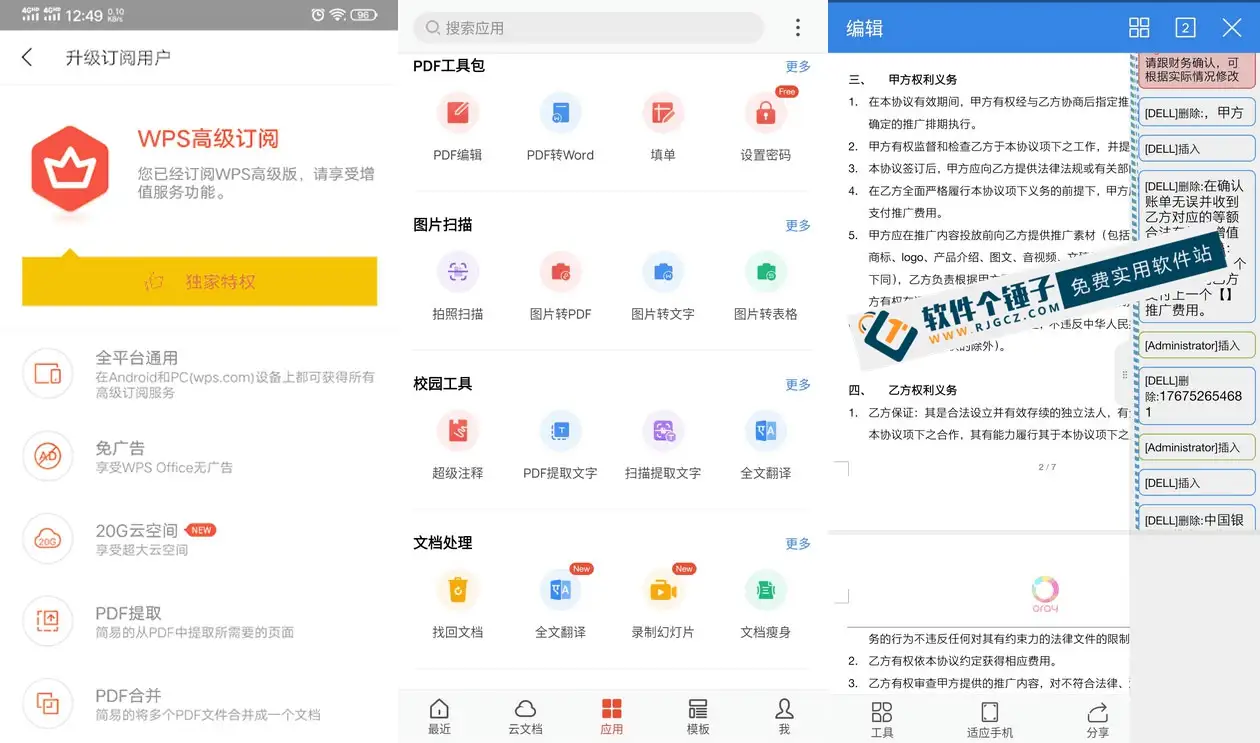The height and width of the screenshot is (743, 1260).
Task: Go back from 升级订阅用户 page
Action: (x=27, y=57)
